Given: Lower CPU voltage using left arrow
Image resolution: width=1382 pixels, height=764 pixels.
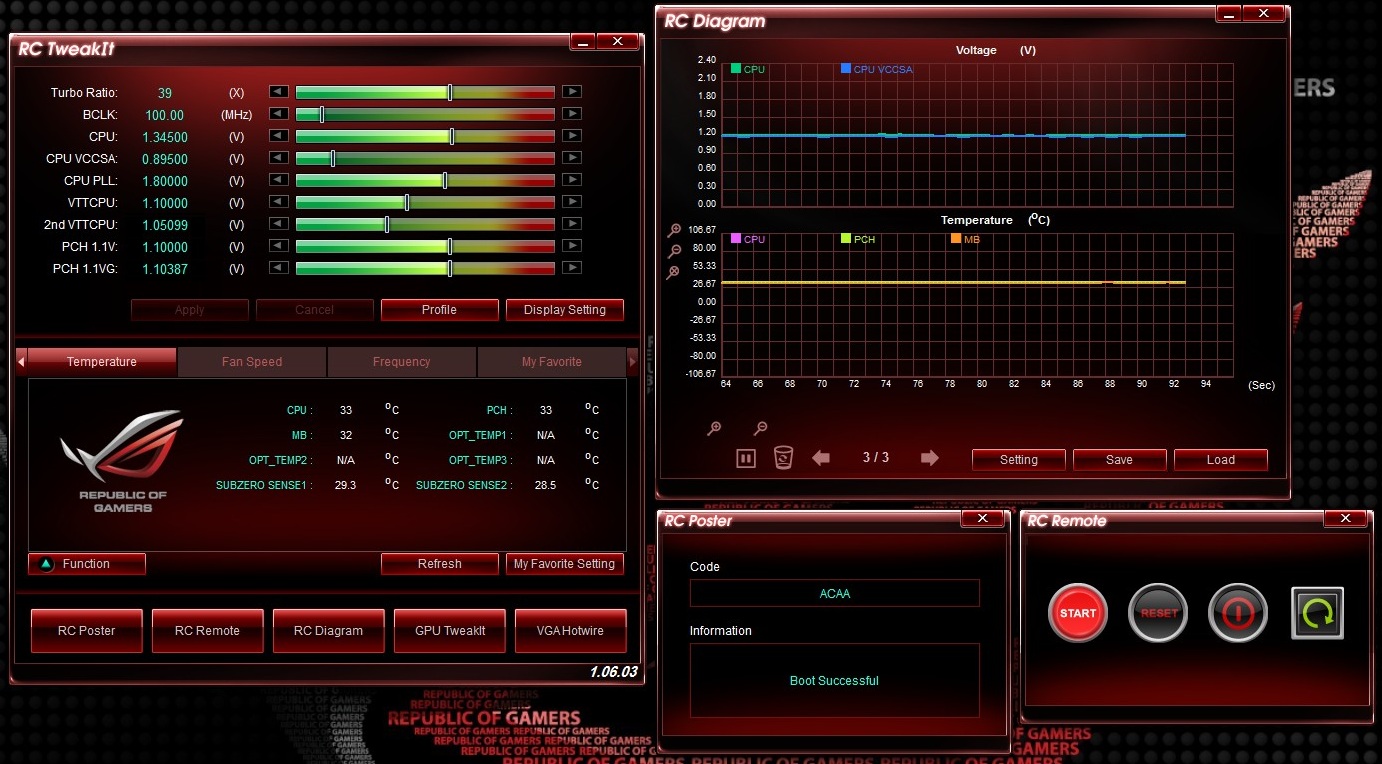Looking at the screenshot, I should click(279, 136).
